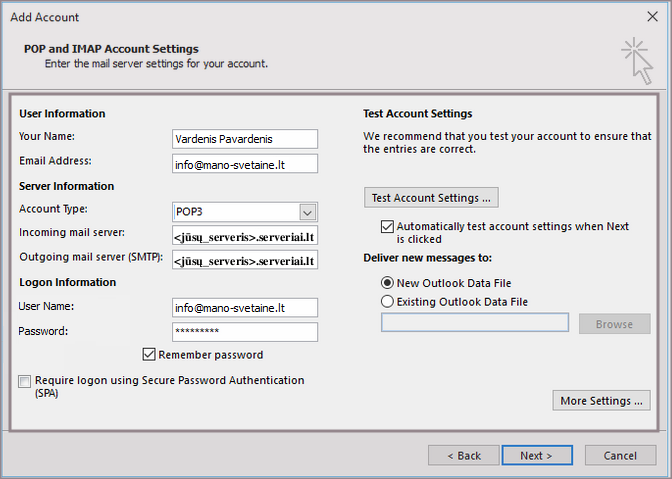The image size is (672, 479).
Task: Click the POP3 account type combo box
Action: click(236, 212)
